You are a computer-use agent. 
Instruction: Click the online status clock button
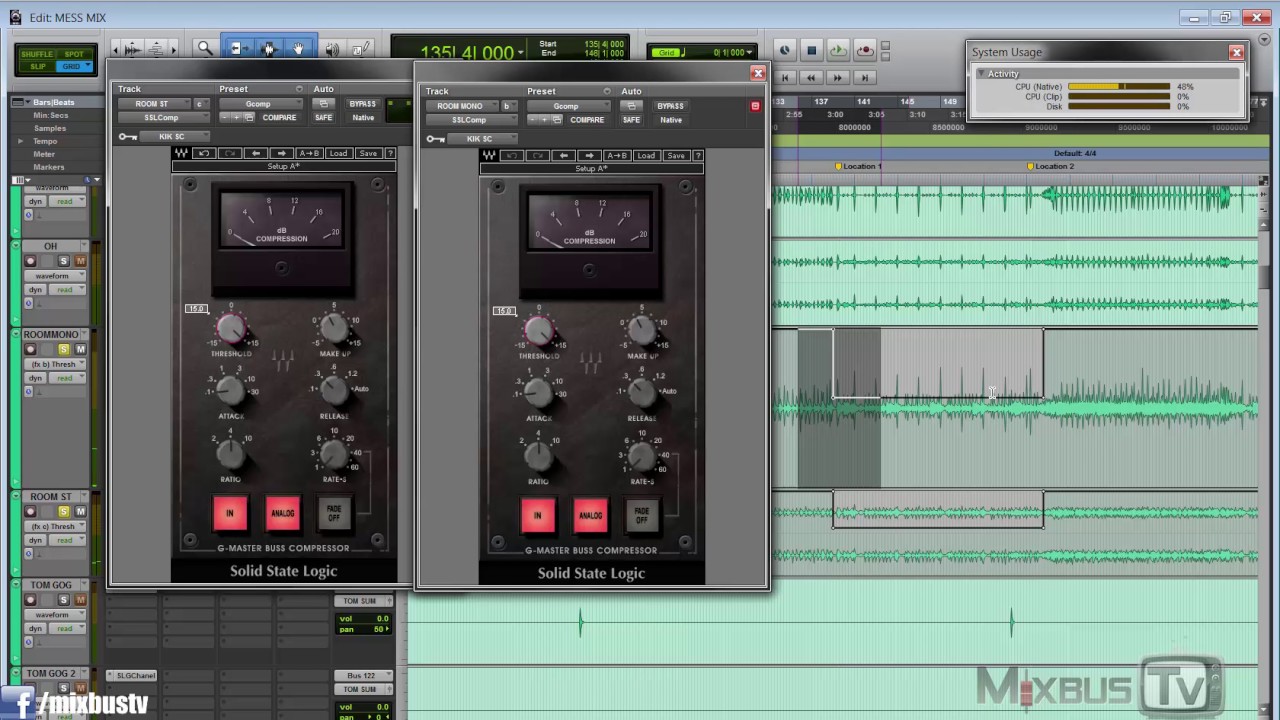(x=785, y=51)
